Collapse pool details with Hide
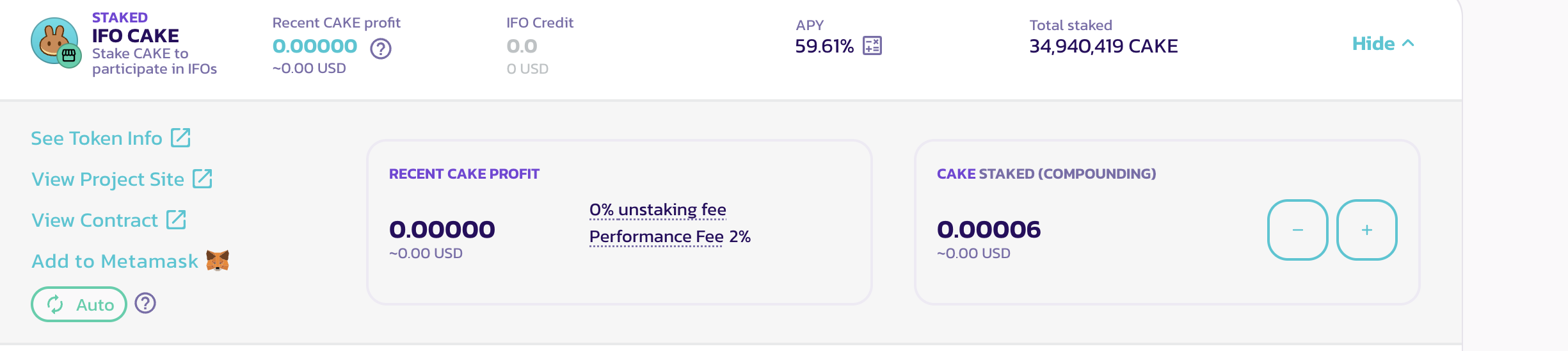Screen dimensions: 1568x351 click(1373, 44)
